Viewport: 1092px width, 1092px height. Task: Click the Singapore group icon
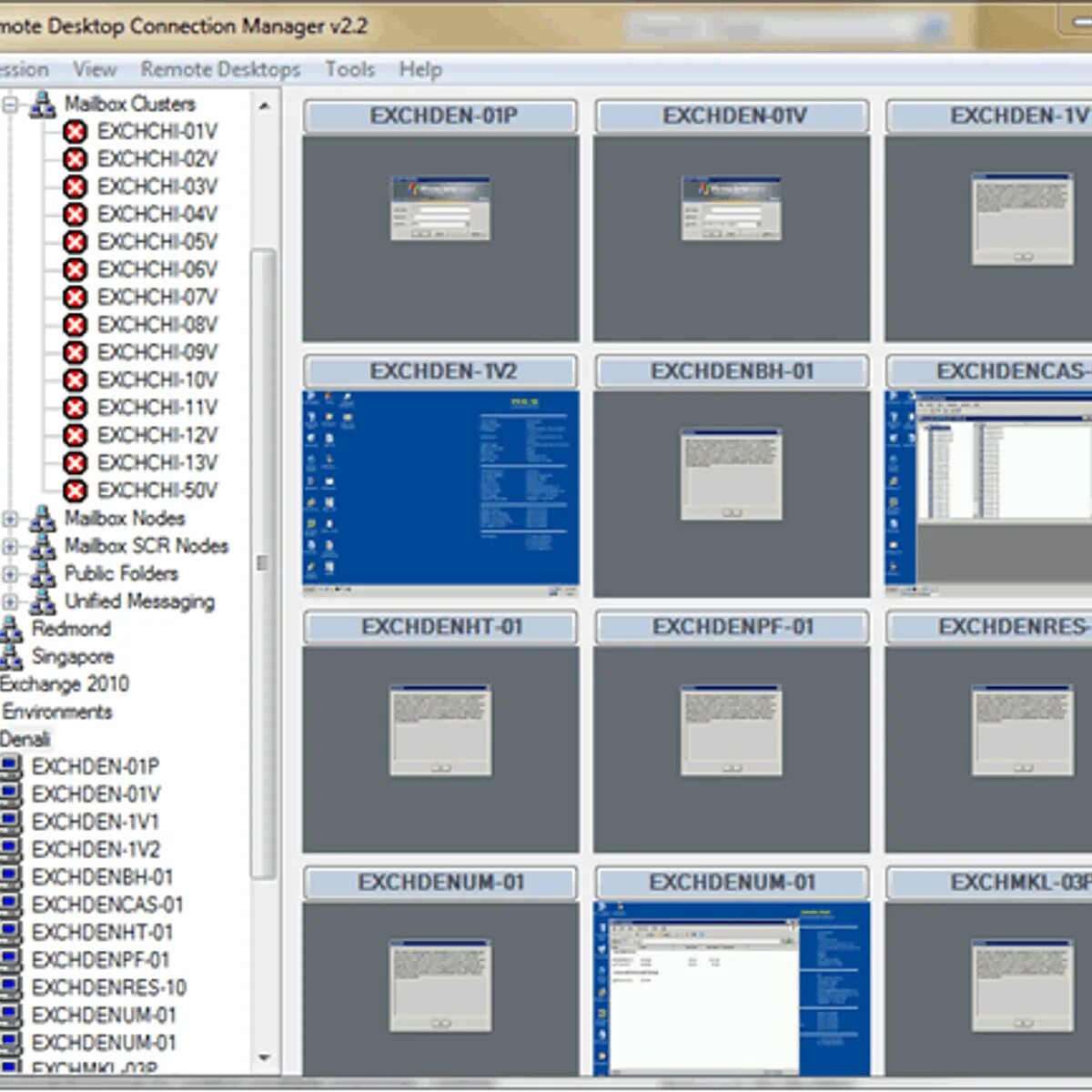(11, 657)
